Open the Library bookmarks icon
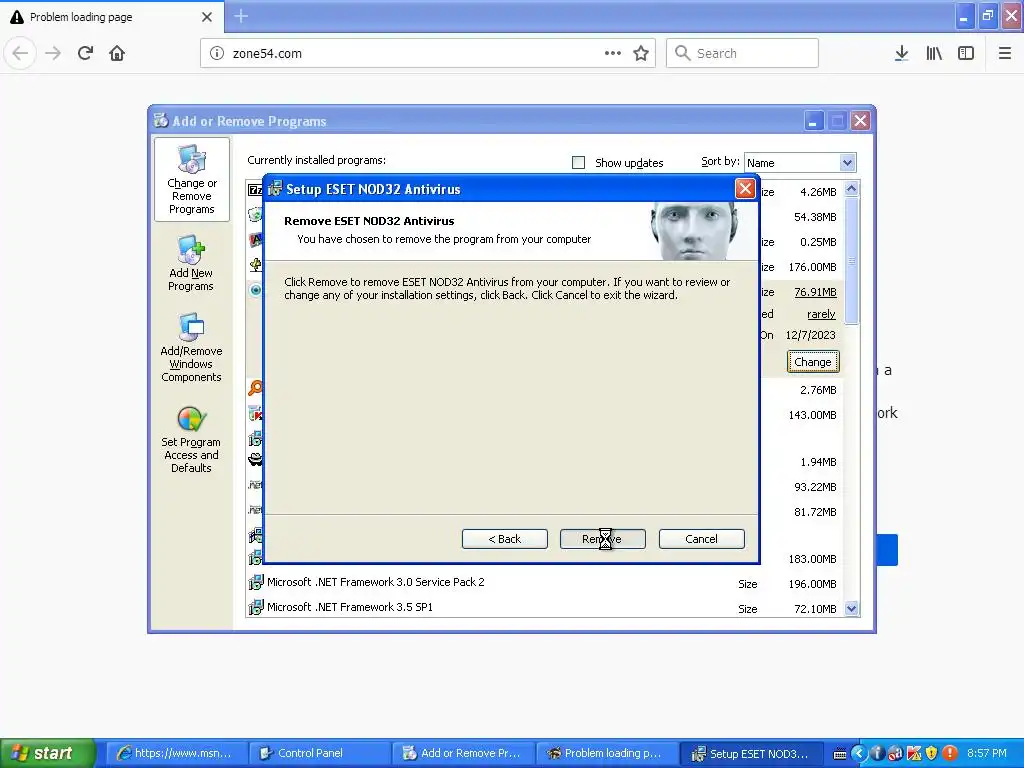 [x=934, y=53]
